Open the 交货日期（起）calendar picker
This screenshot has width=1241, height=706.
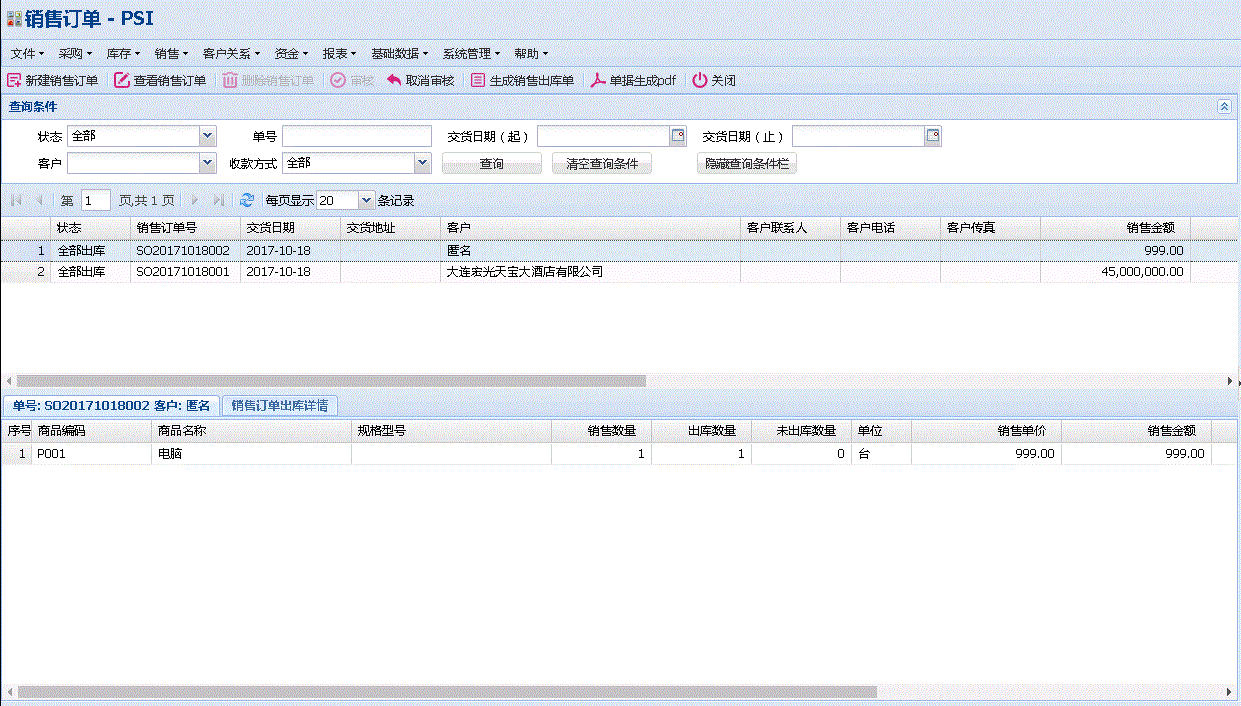click(678, 136)
